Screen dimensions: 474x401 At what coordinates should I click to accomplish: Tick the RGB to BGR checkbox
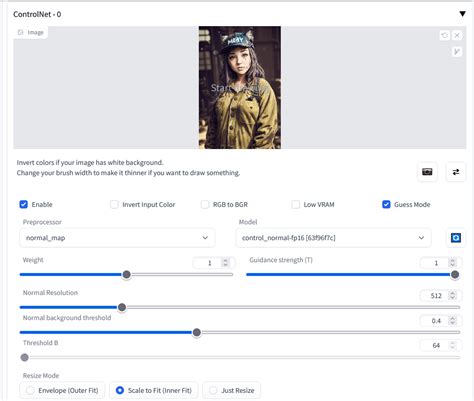tap(205, 204)
